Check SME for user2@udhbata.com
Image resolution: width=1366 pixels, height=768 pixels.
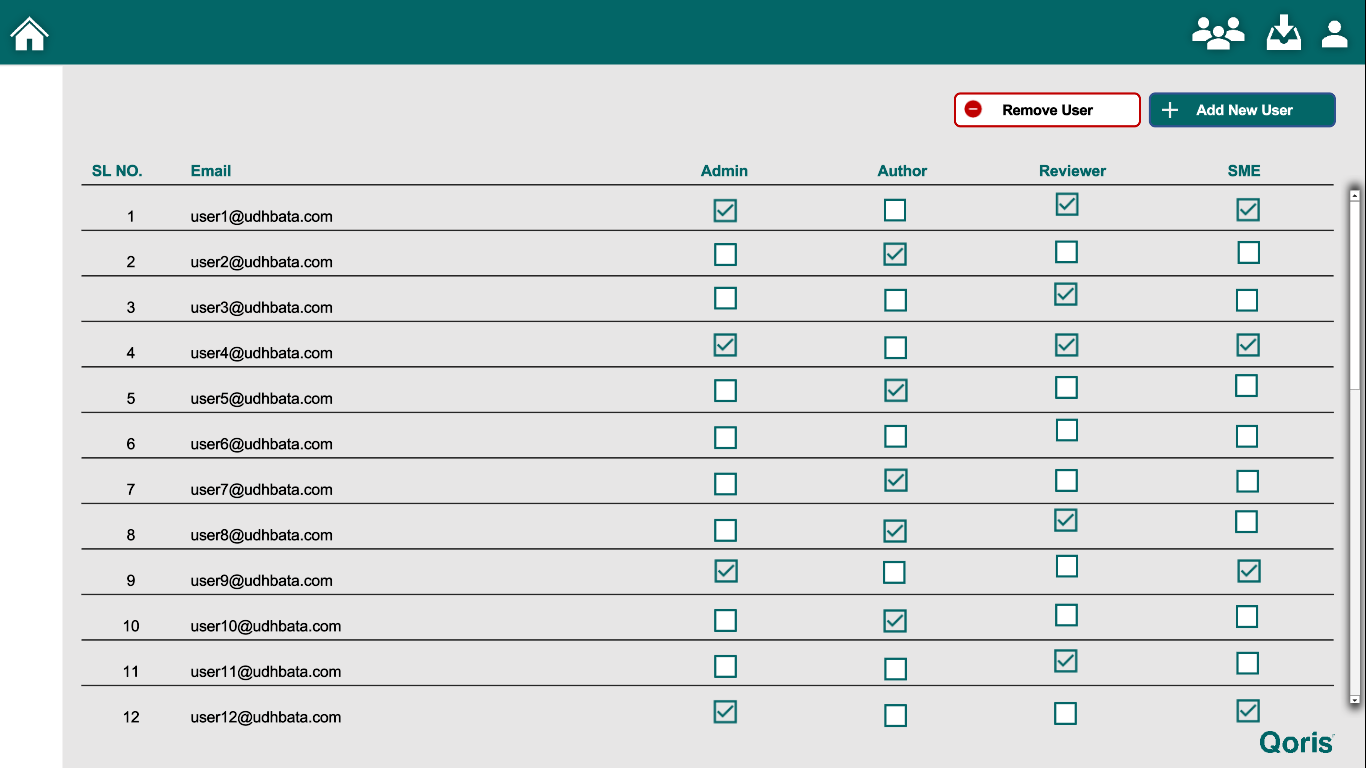[1248, 252]
